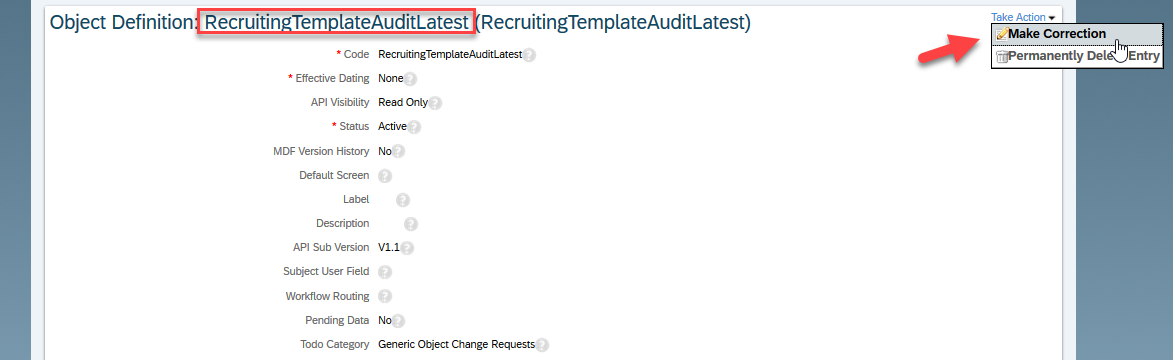The image size is (1173, 360).
Task: Click the help icon beside Status Active
Action: 414,127
